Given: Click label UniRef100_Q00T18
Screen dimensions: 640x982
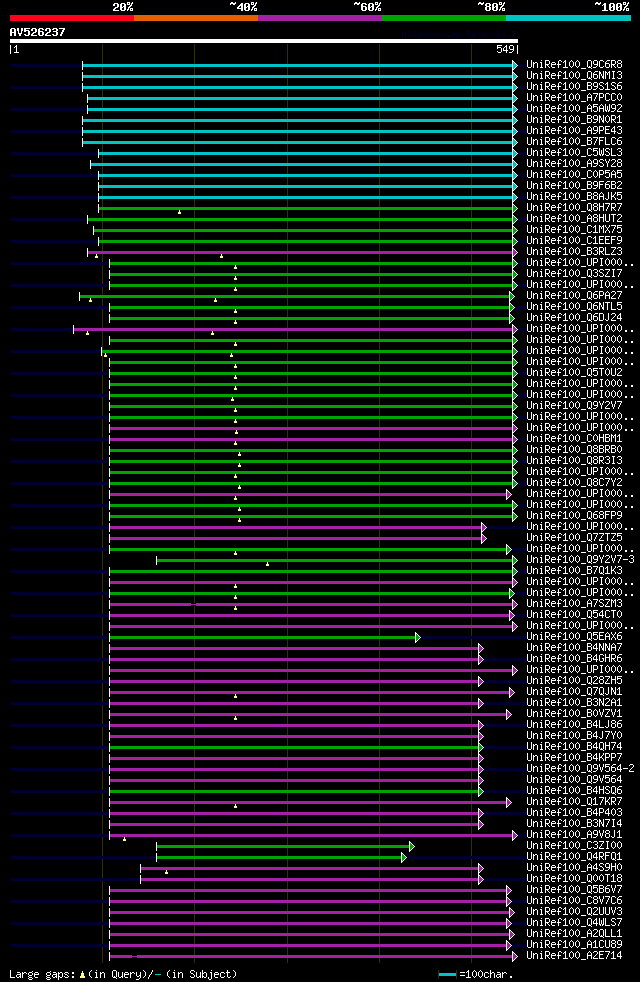Looking at the screenshot, I should pyautogui.click(x=574, y=879).
